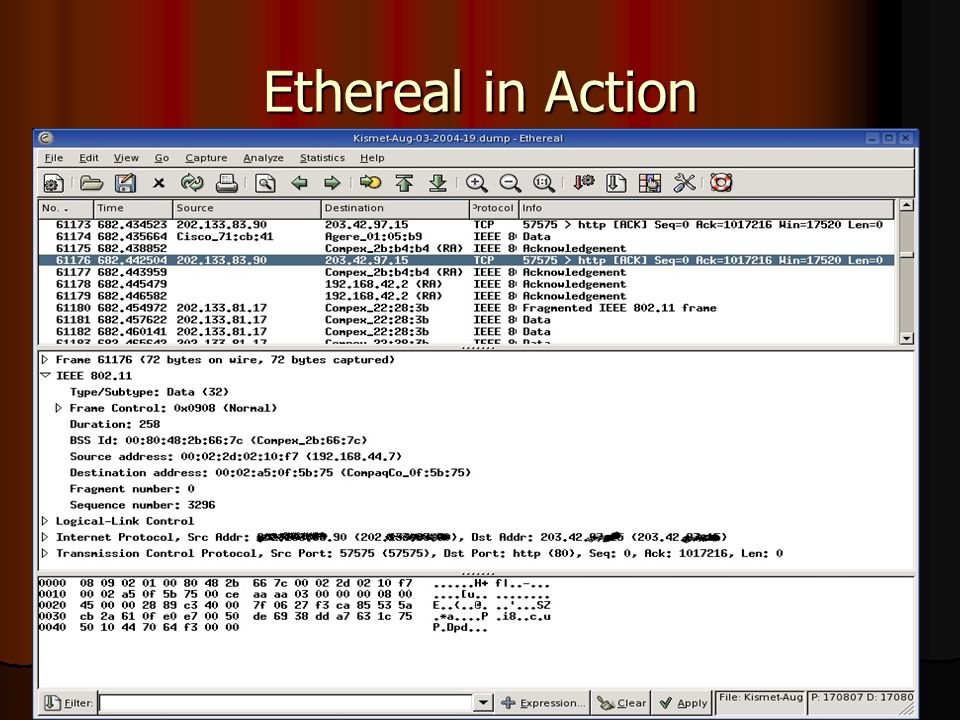Select highlighted packet 61176 row
This screenshot has height=720, width=960.
coord(466,260)
